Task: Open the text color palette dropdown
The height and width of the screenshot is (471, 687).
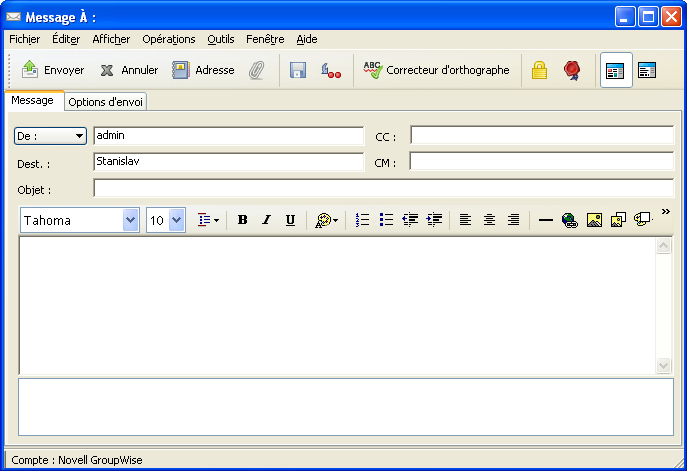Action: (x=326, y=220)
